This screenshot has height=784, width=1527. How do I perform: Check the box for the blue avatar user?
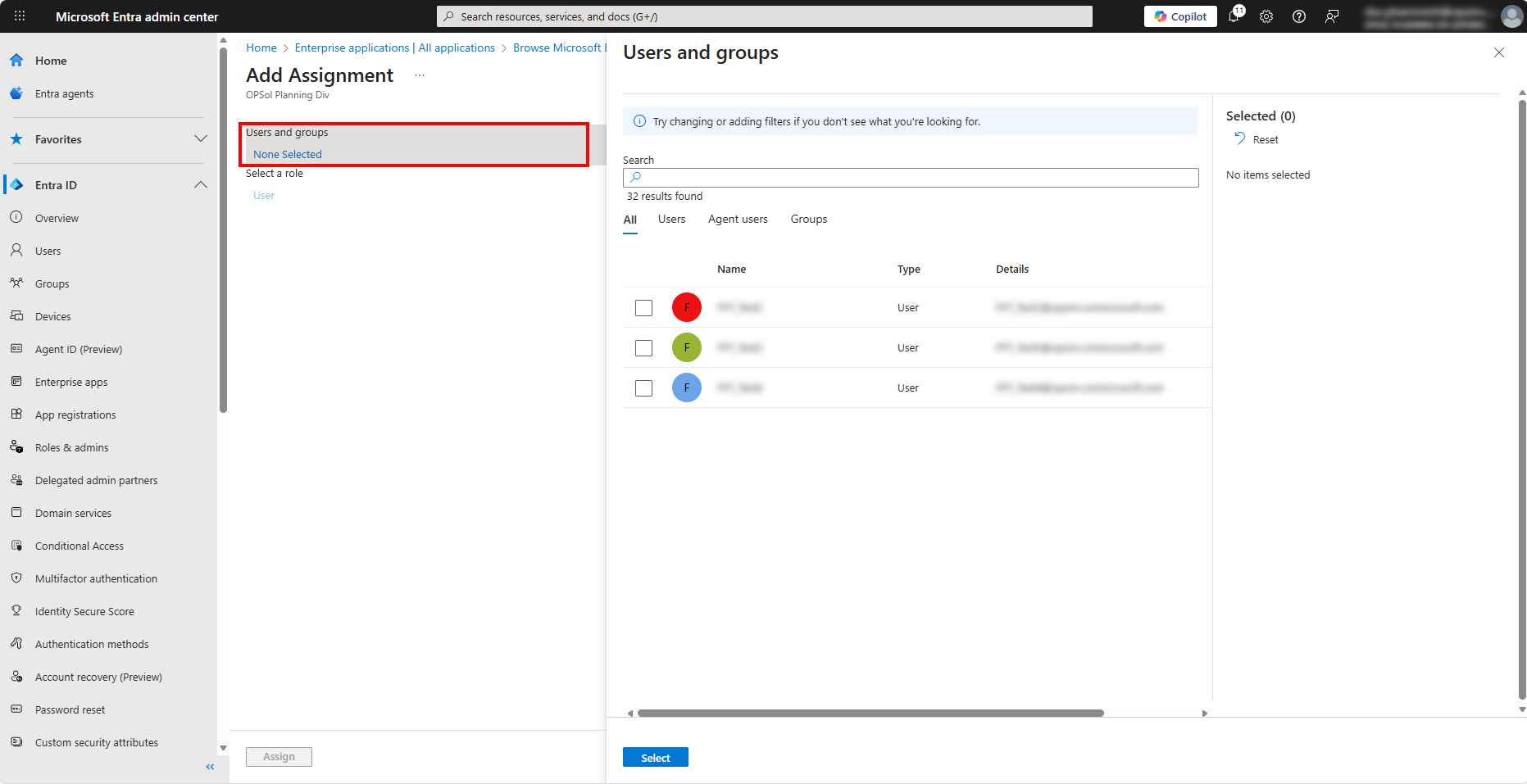[644, 388]
